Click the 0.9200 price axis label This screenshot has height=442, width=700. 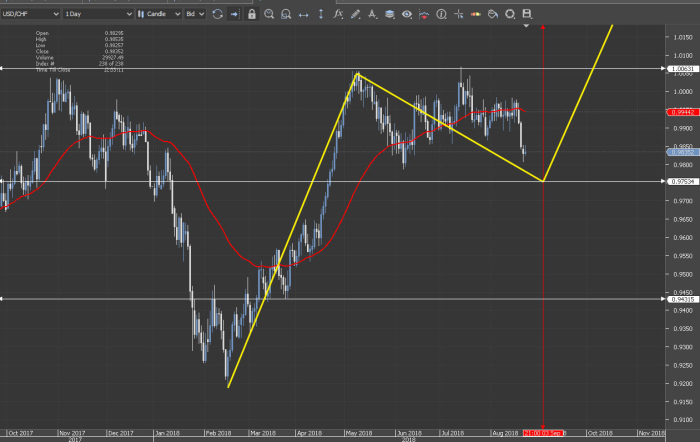(683, 384)
